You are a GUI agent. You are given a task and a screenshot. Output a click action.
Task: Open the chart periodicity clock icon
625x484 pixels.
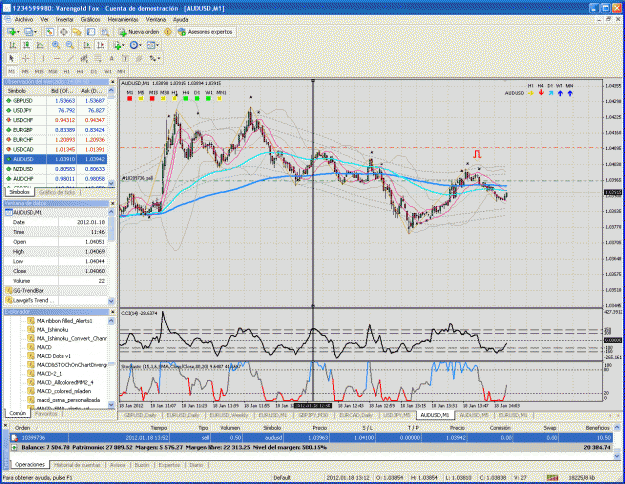tap(134, 45)
